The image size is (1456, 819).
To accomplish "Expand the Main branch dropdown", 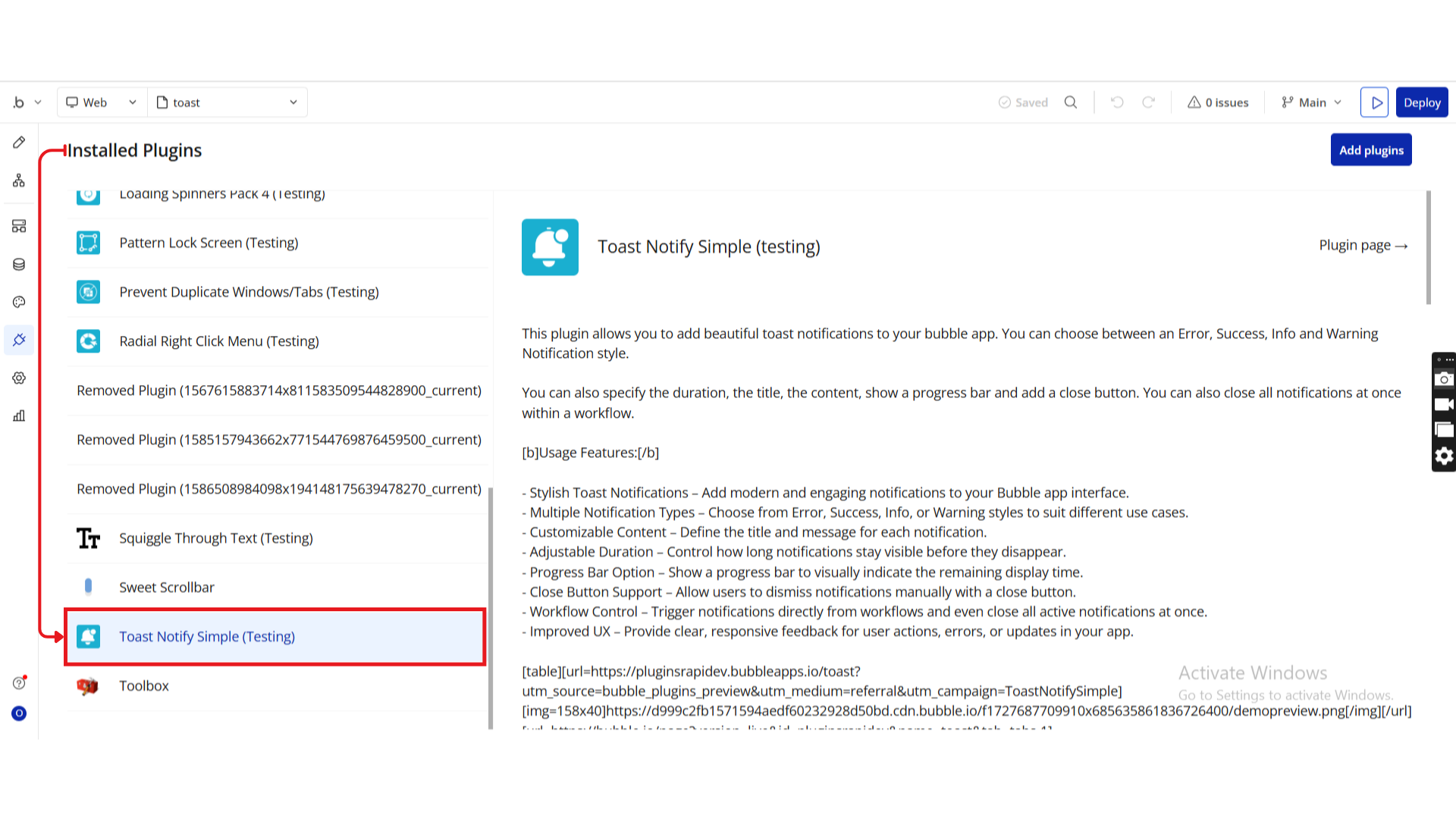I will [1311, 102].
